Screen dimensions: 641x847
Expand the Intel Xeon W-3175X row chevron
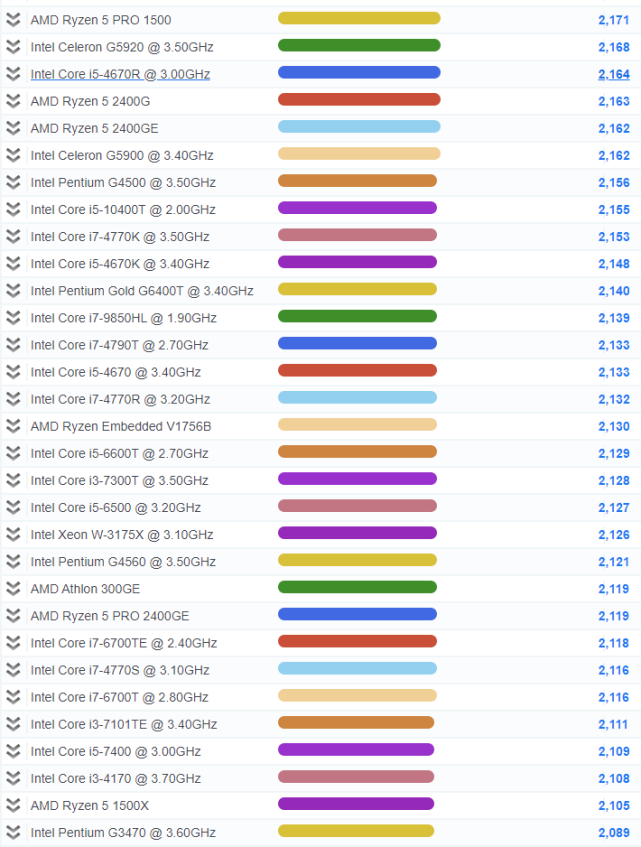pos(13,535)
